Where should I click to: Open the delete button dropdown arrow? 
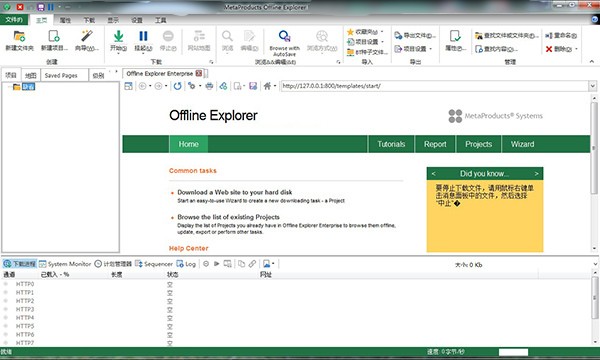coord(576,49)
